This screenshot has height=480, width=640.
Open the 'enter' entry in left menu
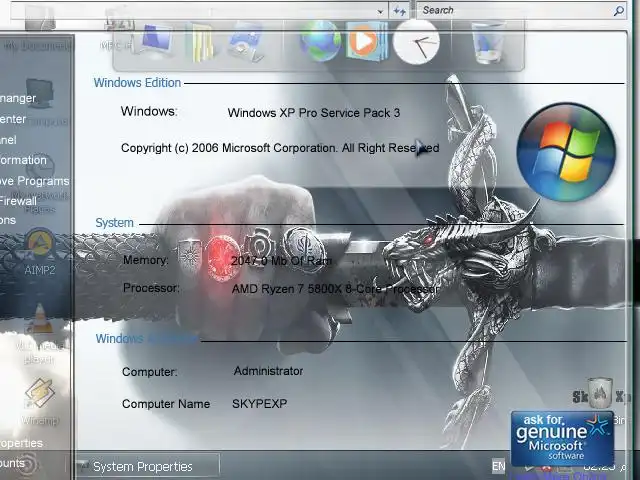[x=13, y=119]
